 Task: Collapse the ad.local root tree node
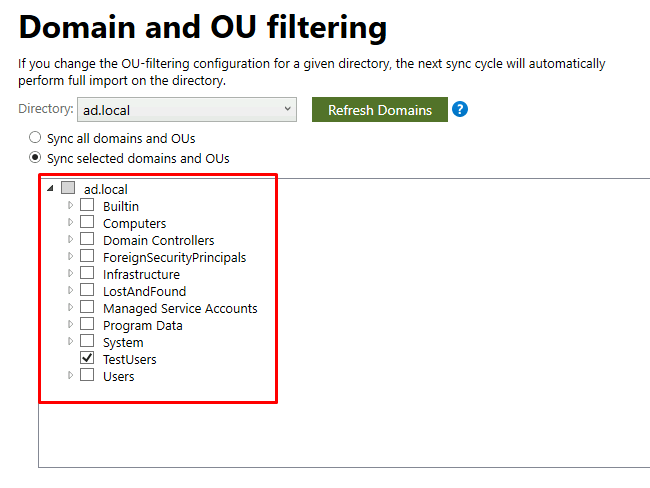click(x=50, y=188)
